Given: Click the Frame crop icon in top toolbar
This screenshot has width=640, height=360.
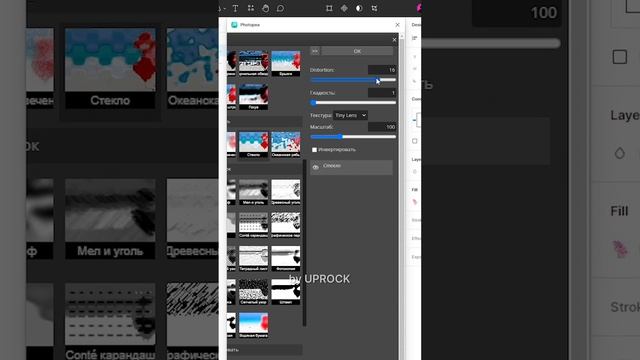Looking at the screenshot, I should 329,8.
